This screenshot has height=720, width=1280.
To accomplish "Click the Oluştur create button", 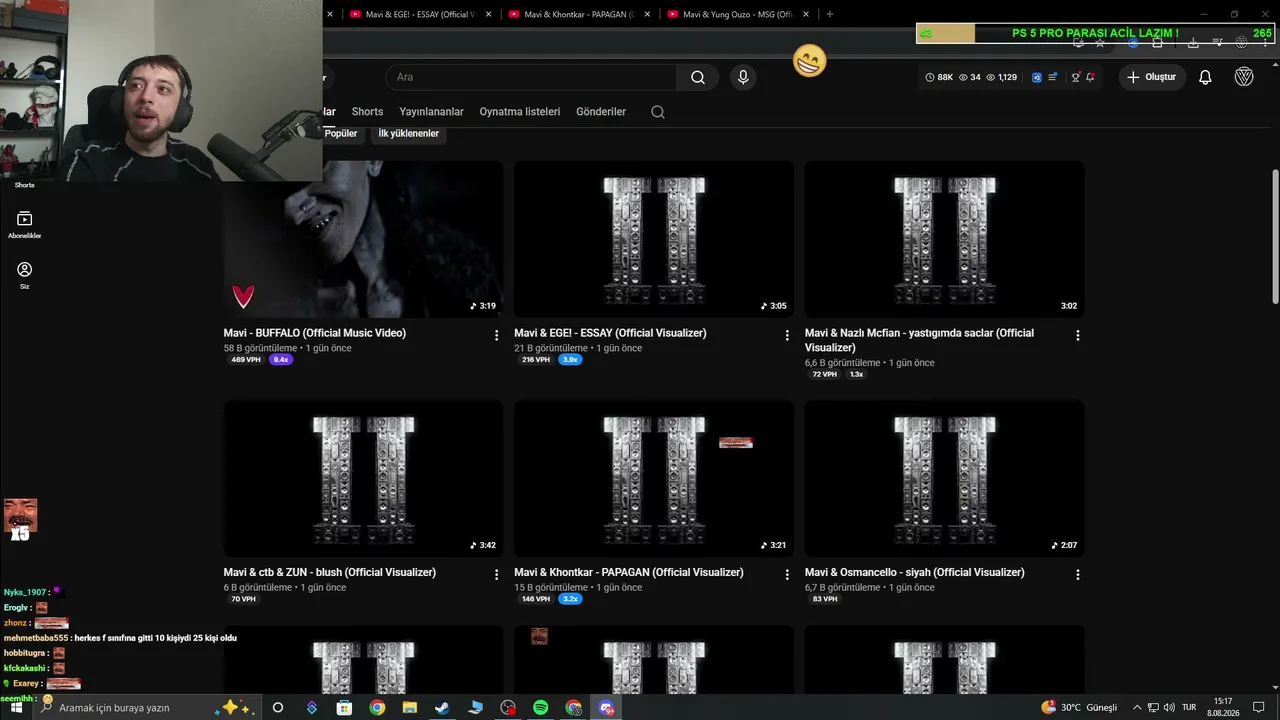I will click(1152, 77).
